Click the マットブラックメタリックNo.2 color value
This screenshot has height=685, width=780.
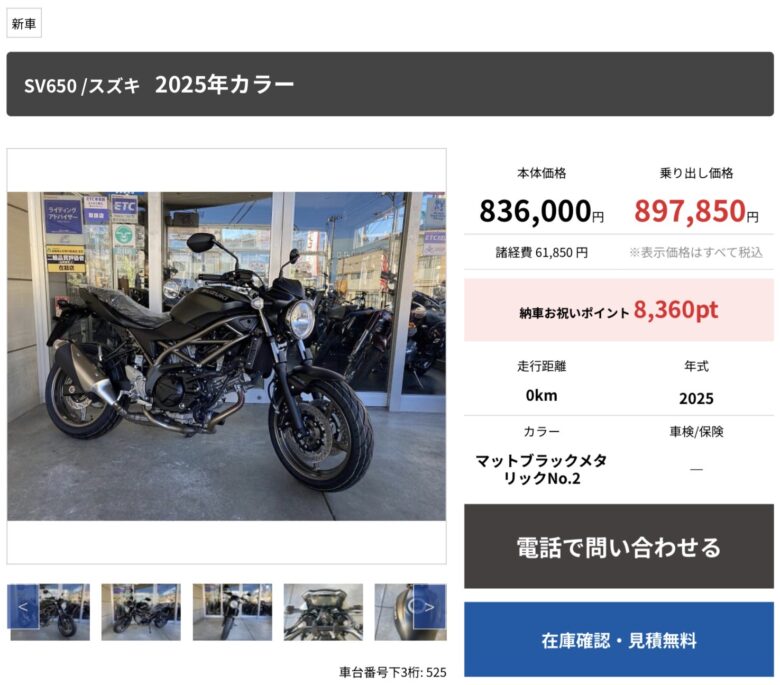(542, 469)
